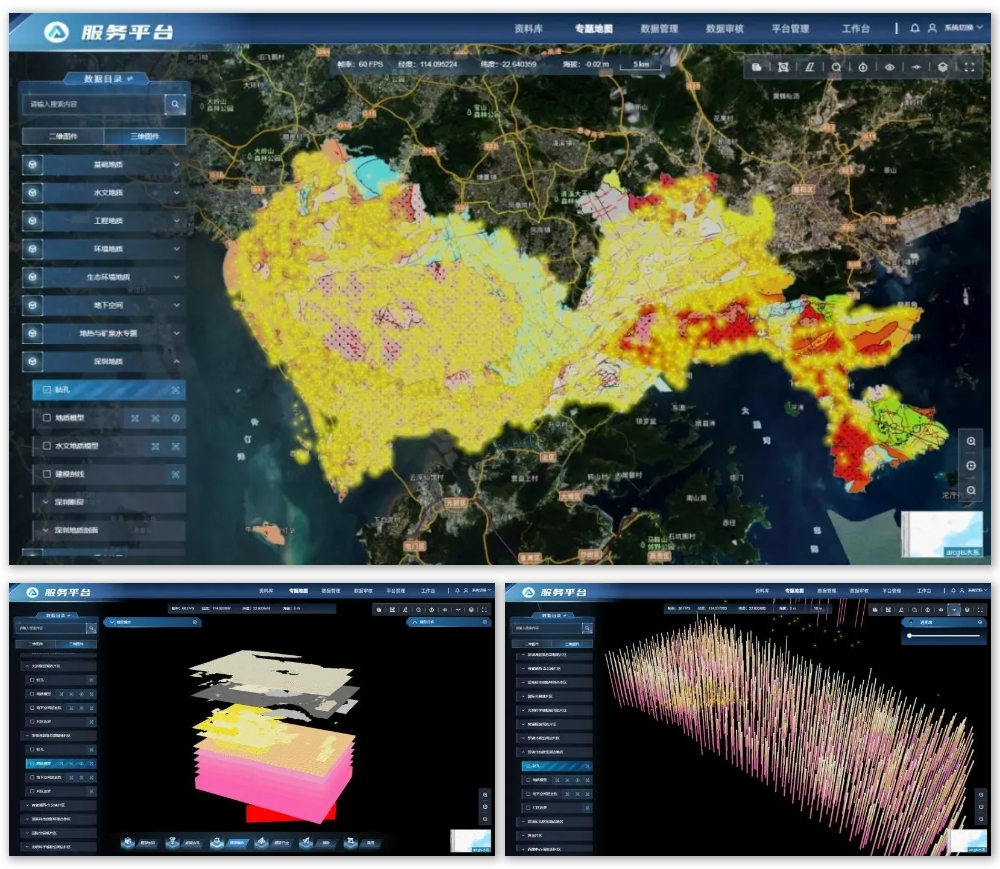Open the 数据管理 menu item
The width and height of the screenshot is (1000, 869).
659,29
